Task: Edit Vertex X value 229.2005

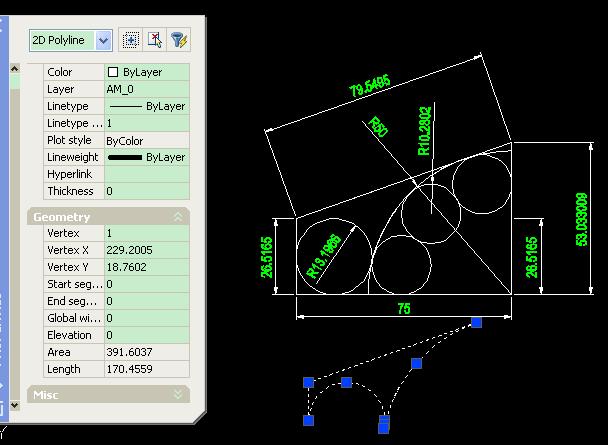Action: 147,250
